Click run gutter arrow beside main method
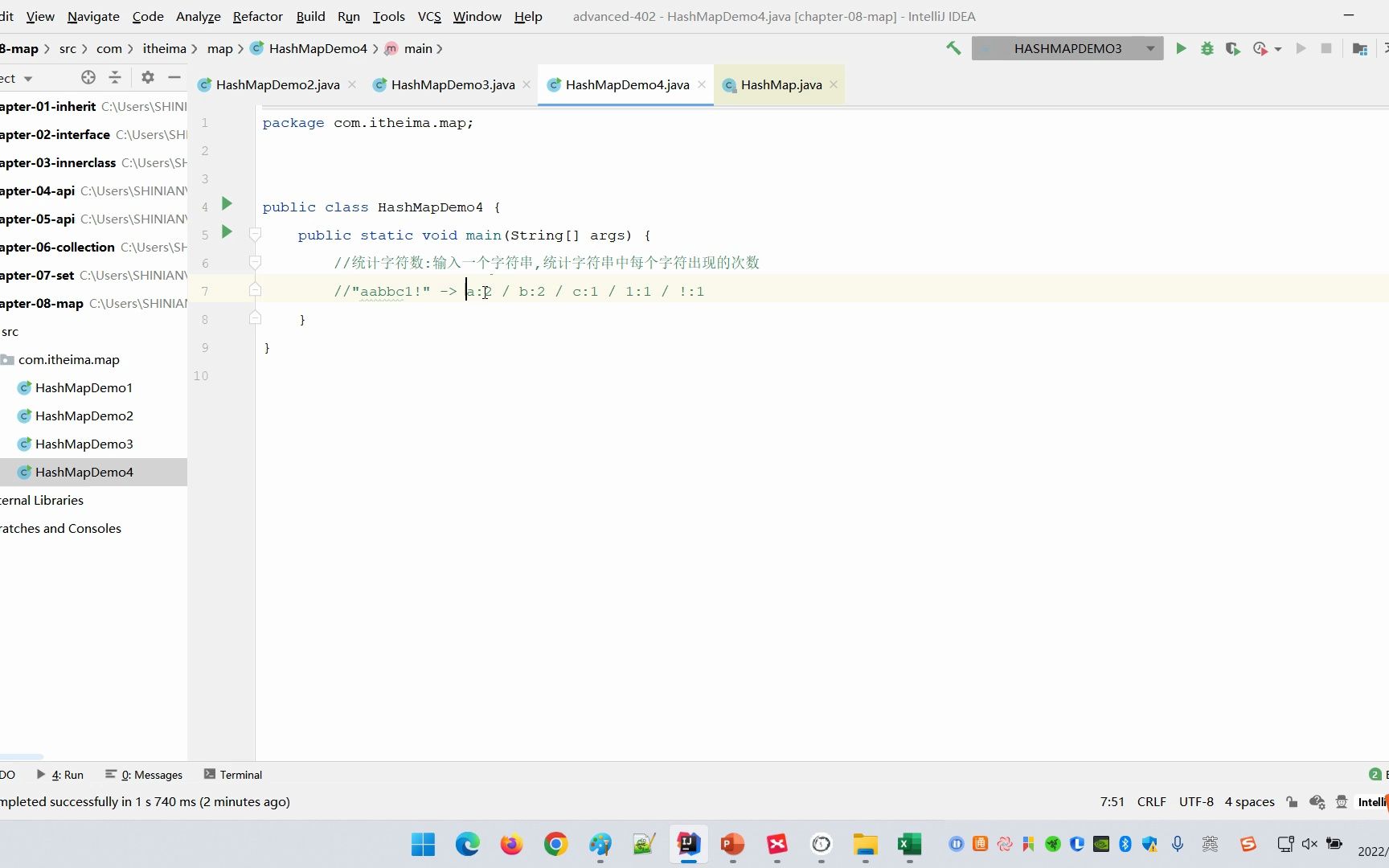This screenshot has width=1389, height=868. (x=227, y=232)
